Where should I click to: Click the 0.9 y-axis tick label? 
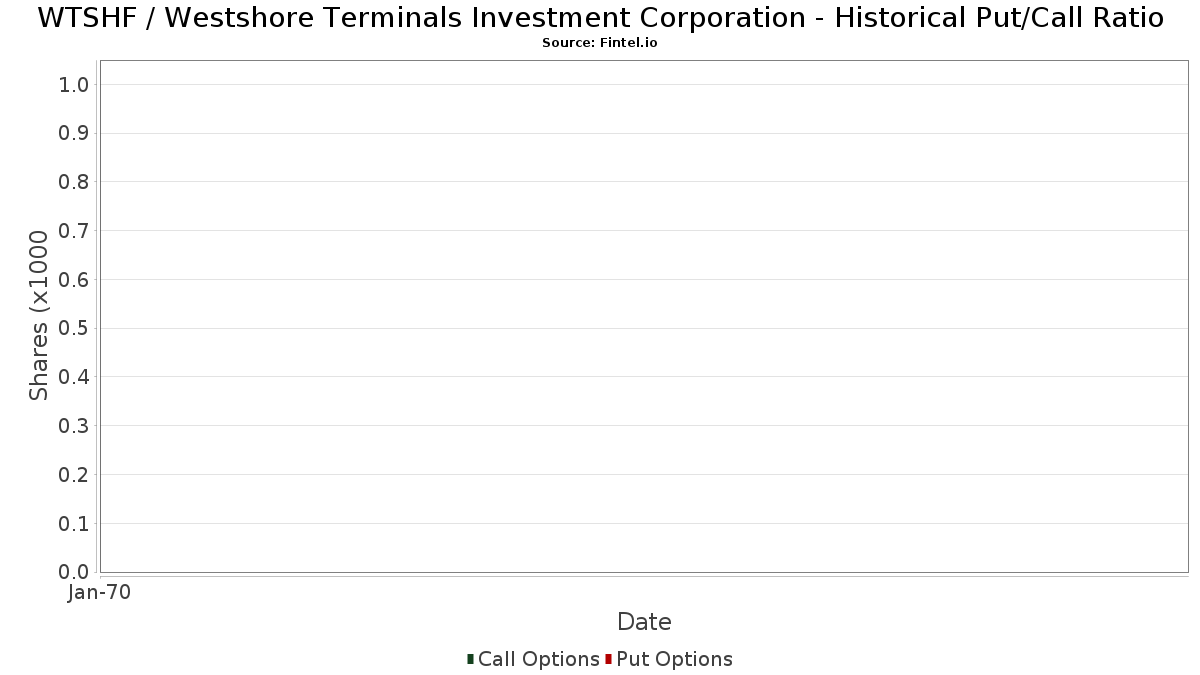tap(74, 134)
